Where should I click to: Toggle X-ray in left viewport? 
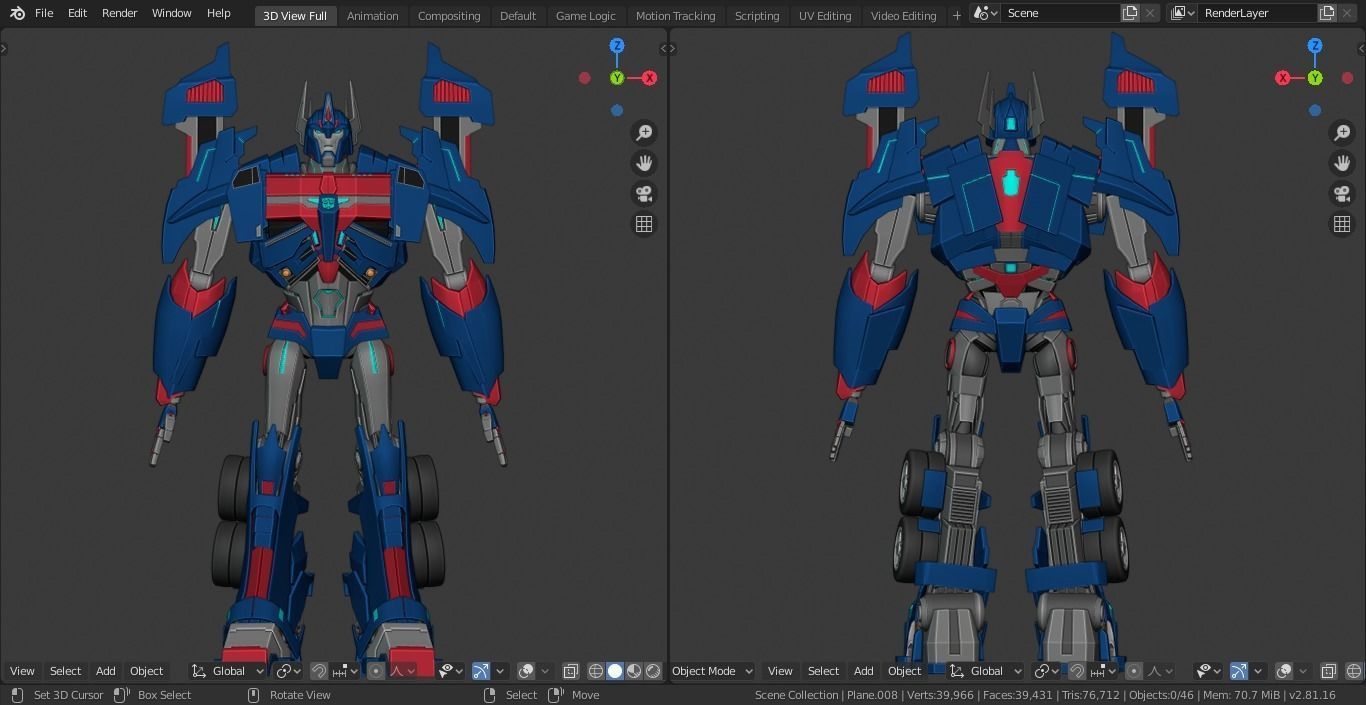click(x=571, y=671)
